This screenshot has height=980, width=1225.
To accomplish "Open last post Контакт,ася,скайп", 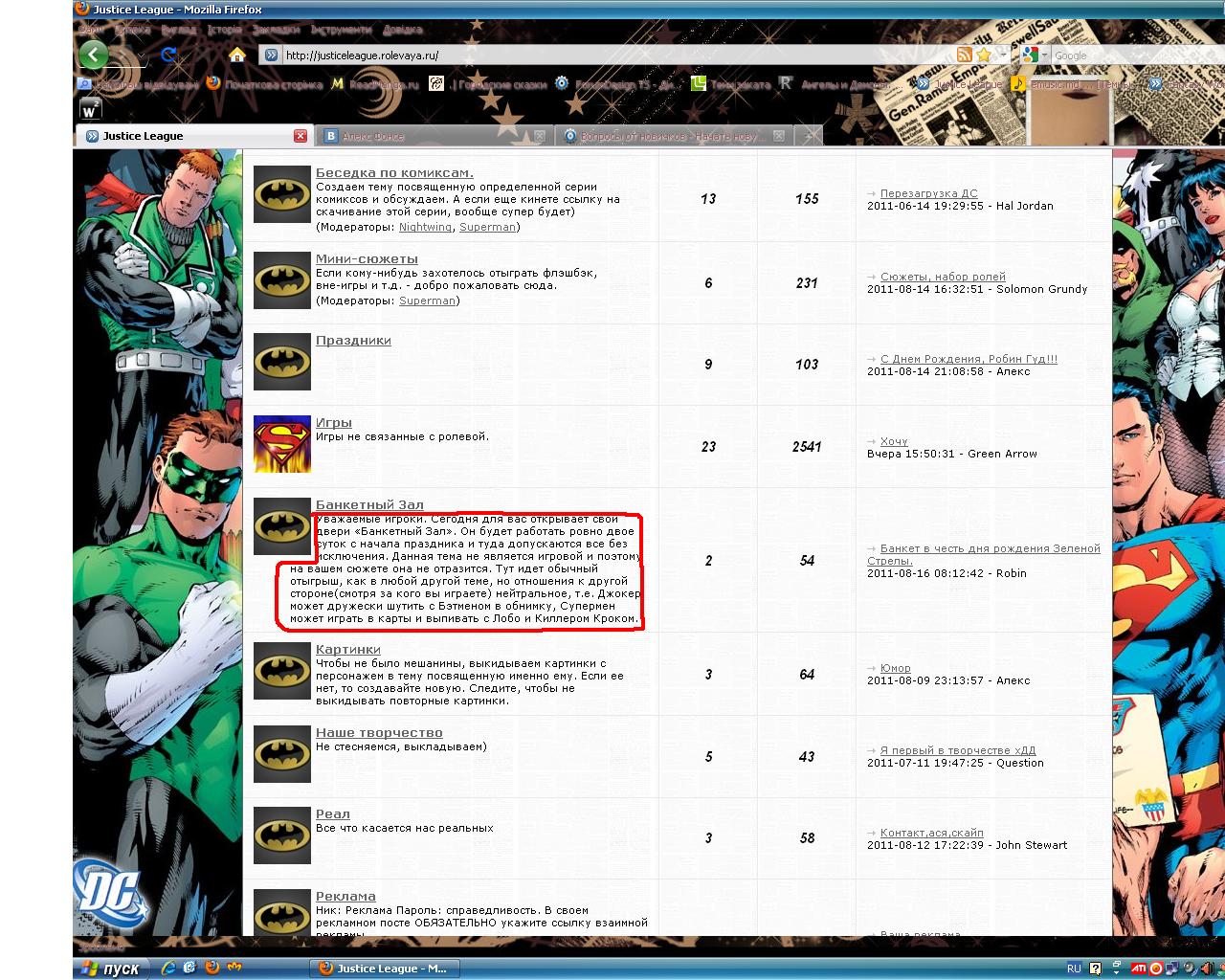I will tap(932, 834).
